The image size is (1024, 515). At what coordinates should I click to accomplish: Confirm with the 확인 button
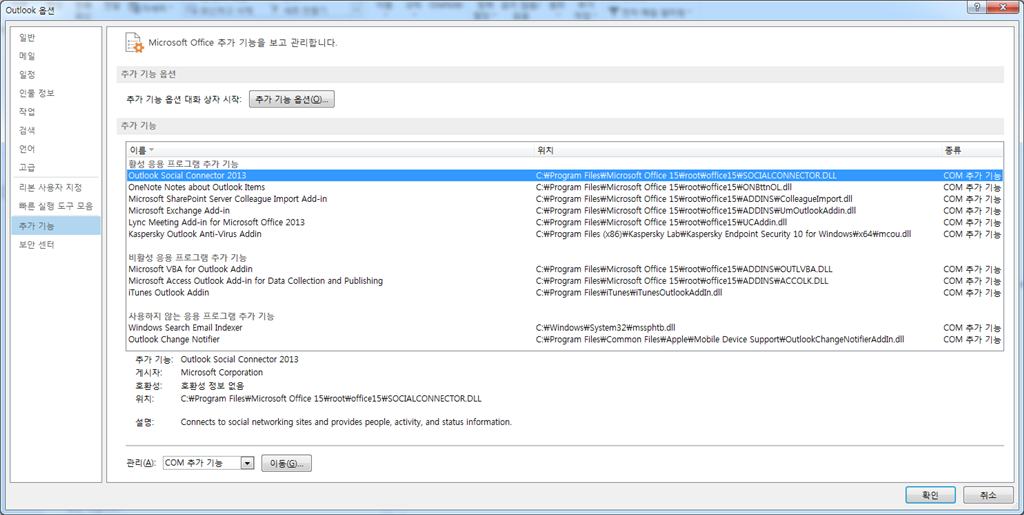coord(930,495)
